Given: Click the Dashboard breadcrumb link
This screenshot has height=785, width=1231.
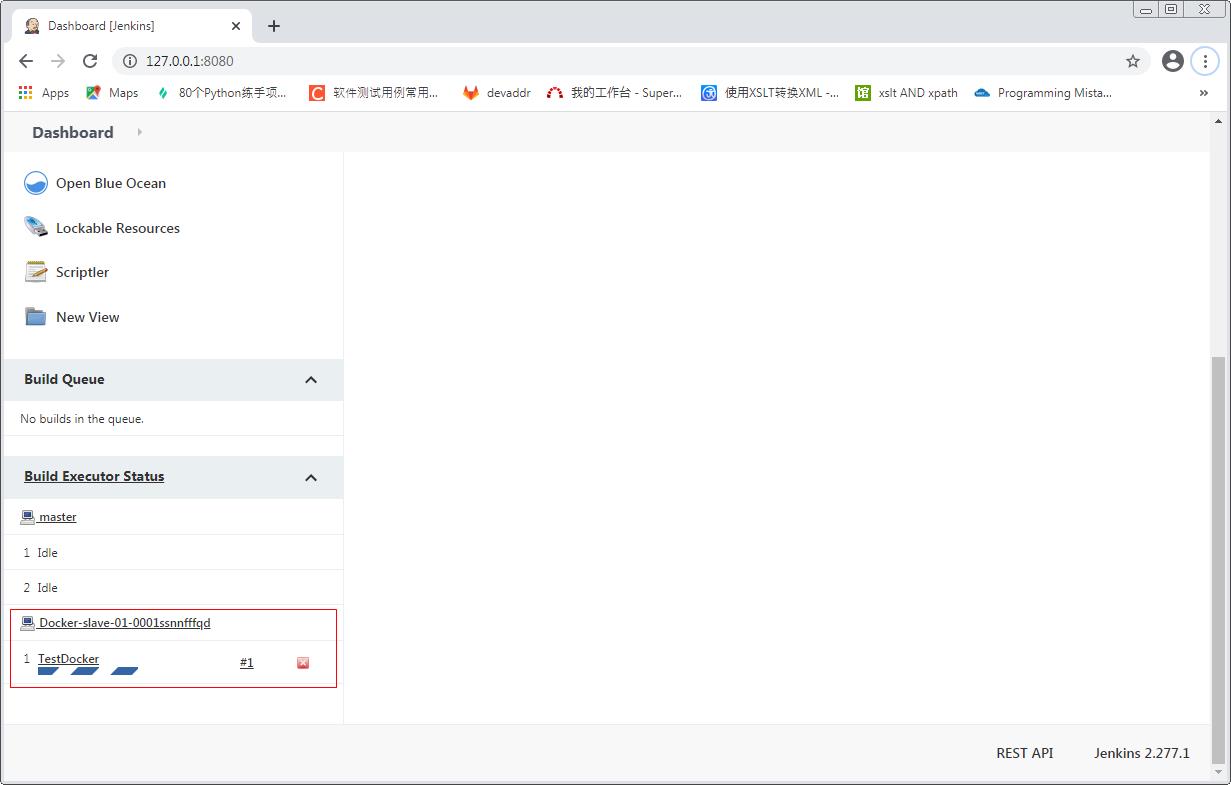Looking at the screenshot, I should (x=72, y=132).
